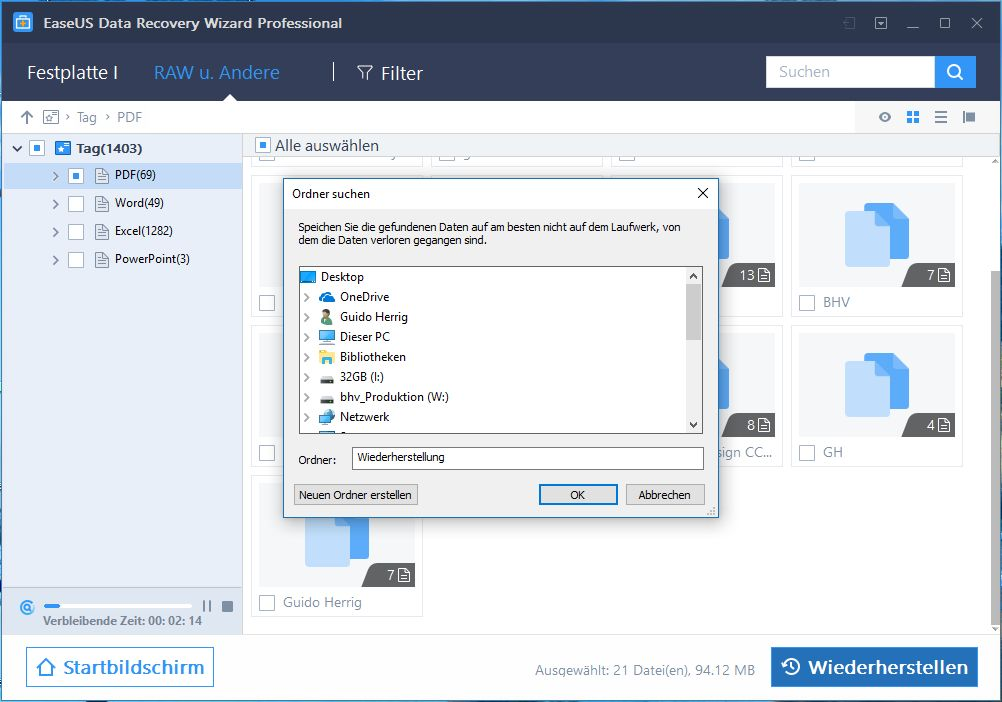The width and height of the screenshot is (1002, 702).
Task: Click the EaseUS app logo icon
Action: coord(23,22)
